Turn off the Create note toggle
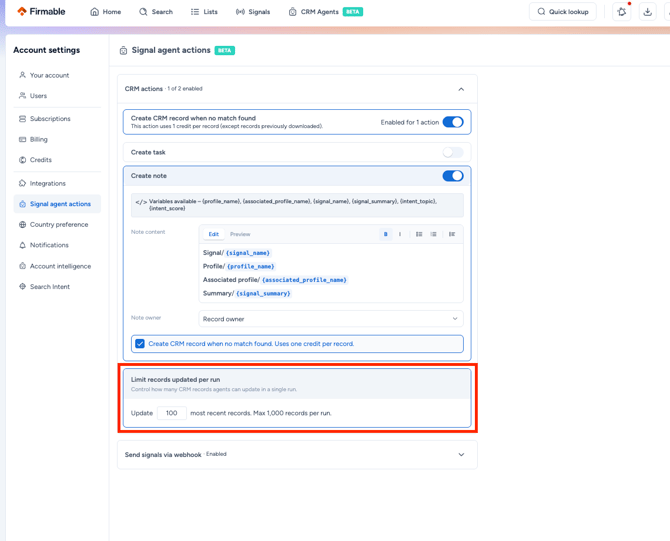 click(453, 176)
